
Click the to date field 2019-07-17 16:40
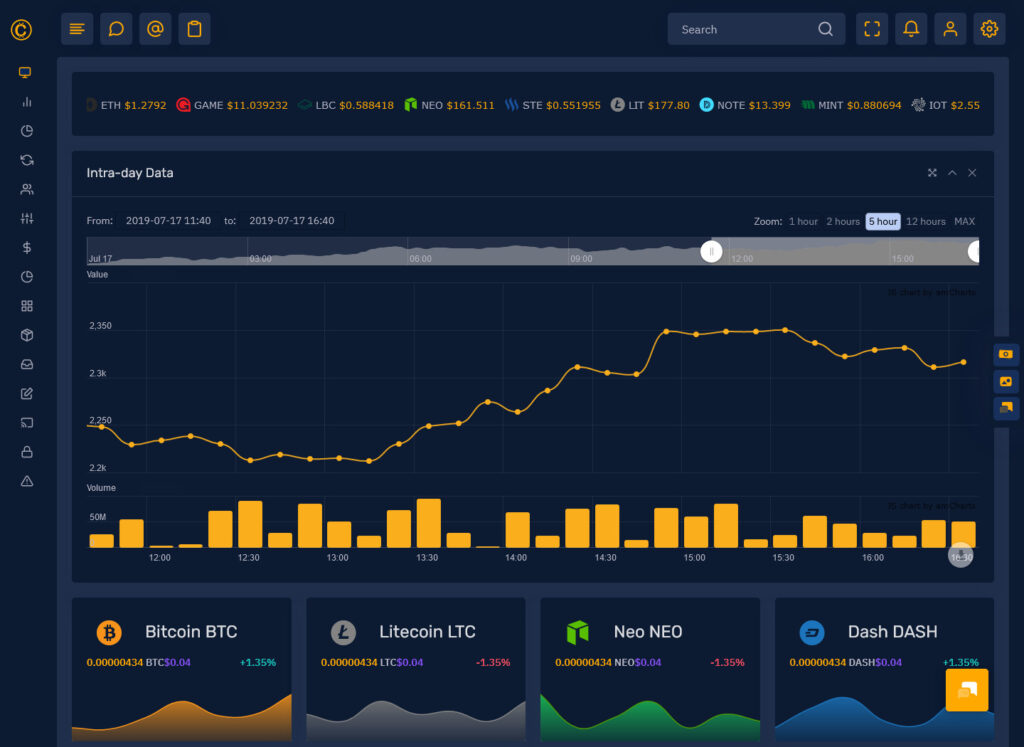coord(292,221)
